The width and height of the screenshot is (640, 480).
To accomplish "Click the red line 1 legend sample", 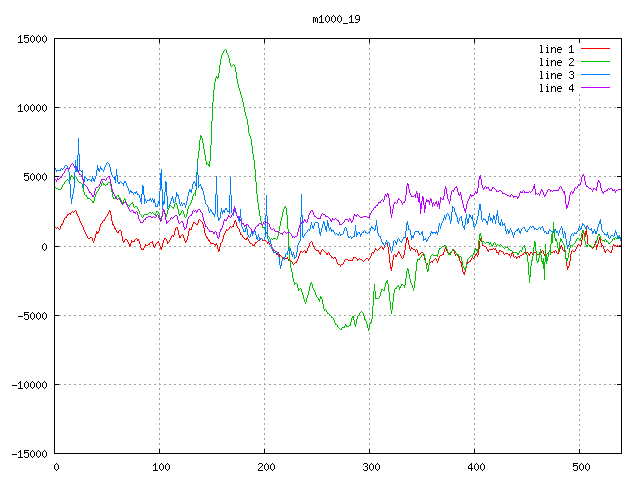I will click(596, 49).
